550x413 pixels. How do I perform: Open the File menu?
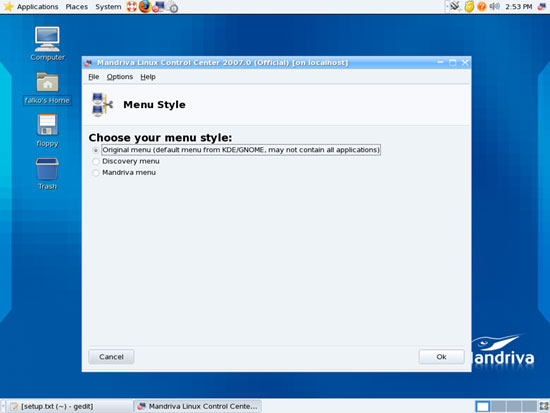click(x=94, y=77)
